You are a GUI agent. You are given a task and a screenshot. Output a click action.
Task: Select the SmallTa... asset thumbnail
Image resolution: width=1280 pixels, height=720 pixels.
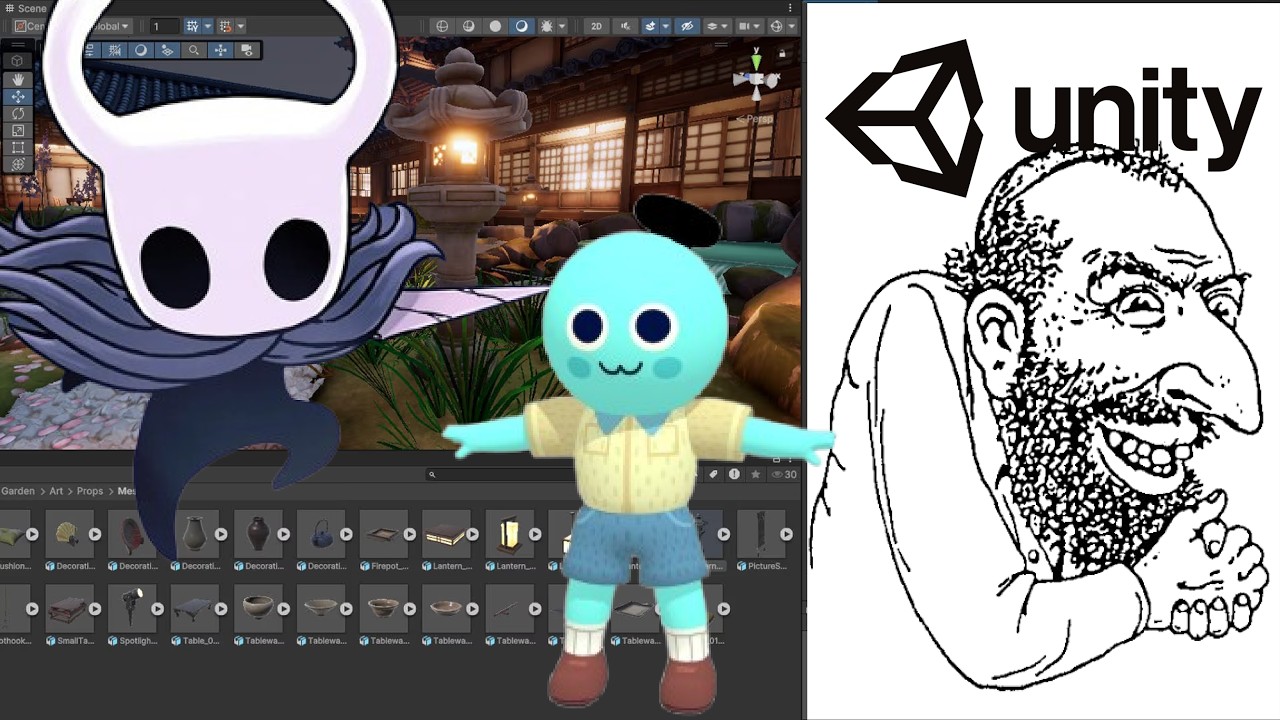[68, 608]
